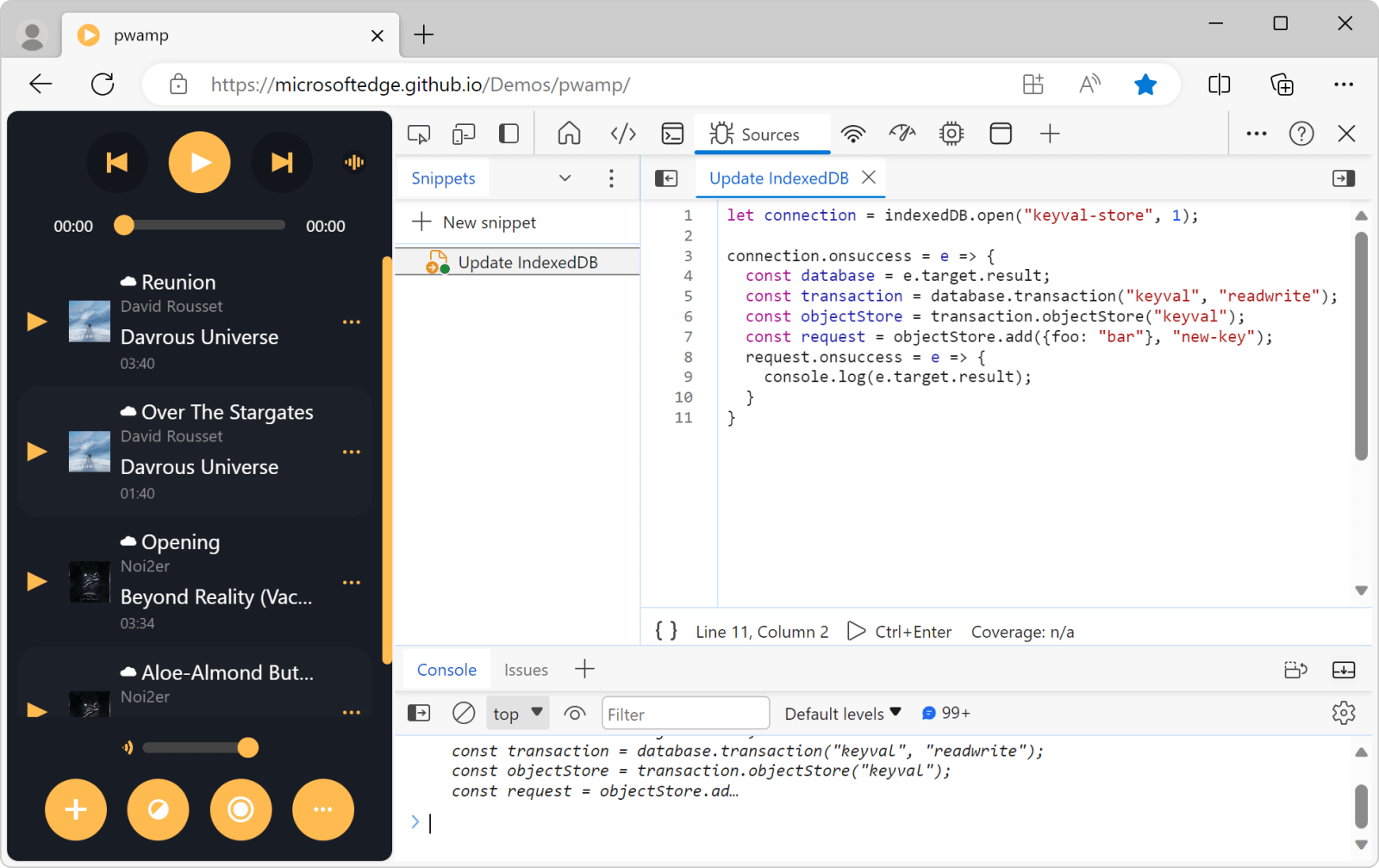This screenshot has height=868, width=1379.
Task: Adjust the player volume slider
Action: (x=198, y=747)
